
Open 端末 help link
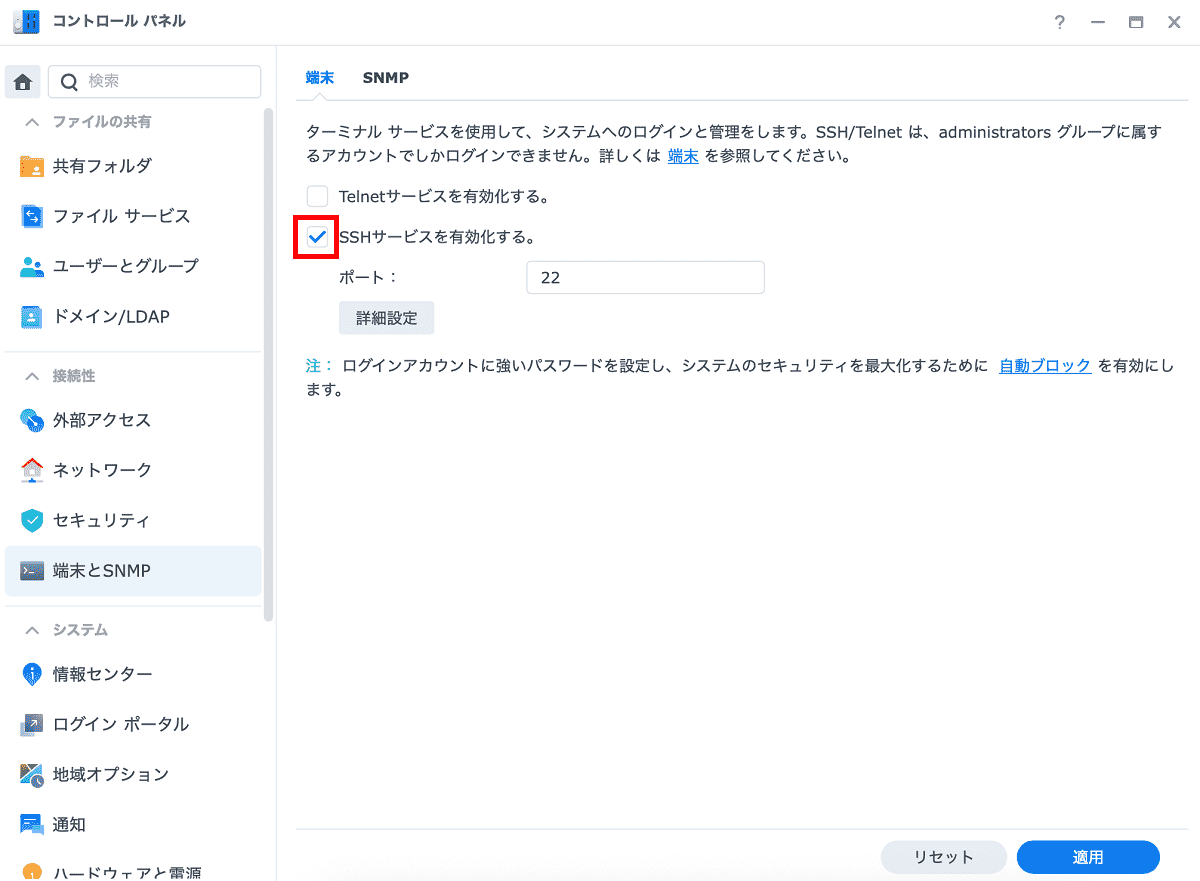(x=683, y=156)
